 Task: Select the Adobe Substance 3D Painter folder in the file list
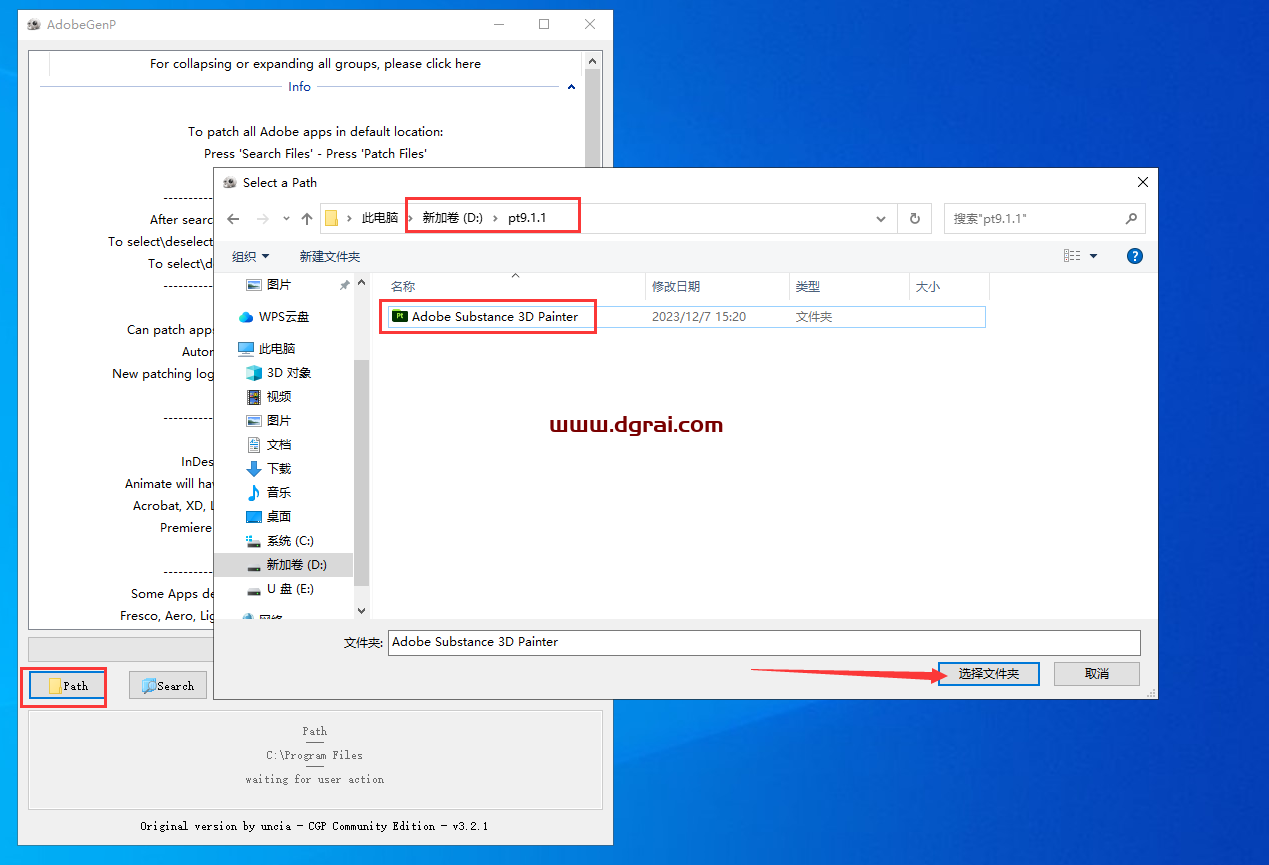pyautogui.click(x=494, y=317)
